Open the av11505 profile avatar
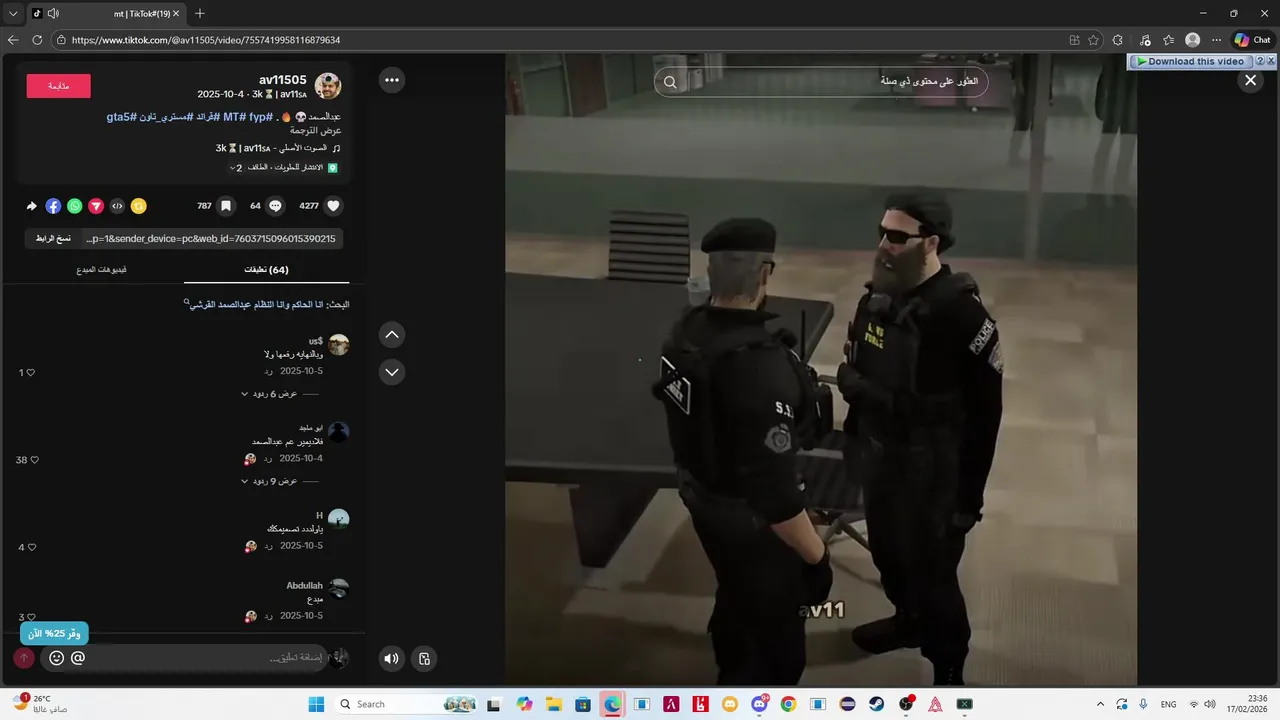The image size is (1280, 720). (328, 86)
